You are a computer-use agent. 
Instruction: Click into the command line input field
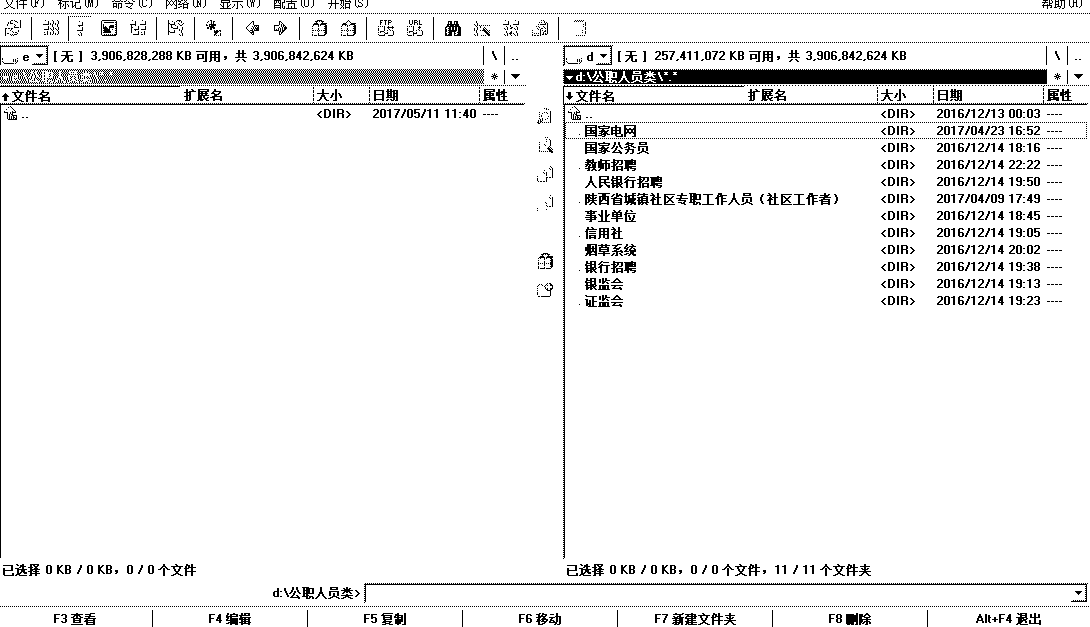(x=718, y=593)
